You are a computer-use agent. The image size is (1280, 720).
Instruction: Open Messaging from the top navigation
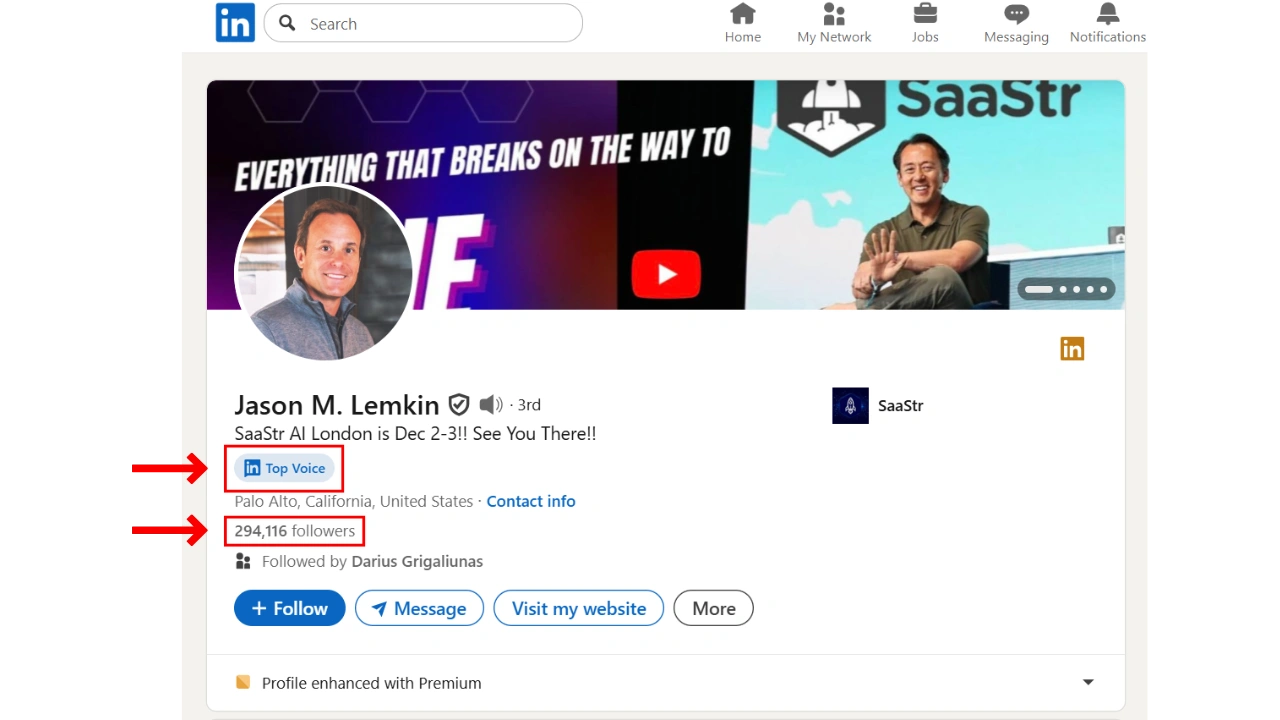point(1016,24)
